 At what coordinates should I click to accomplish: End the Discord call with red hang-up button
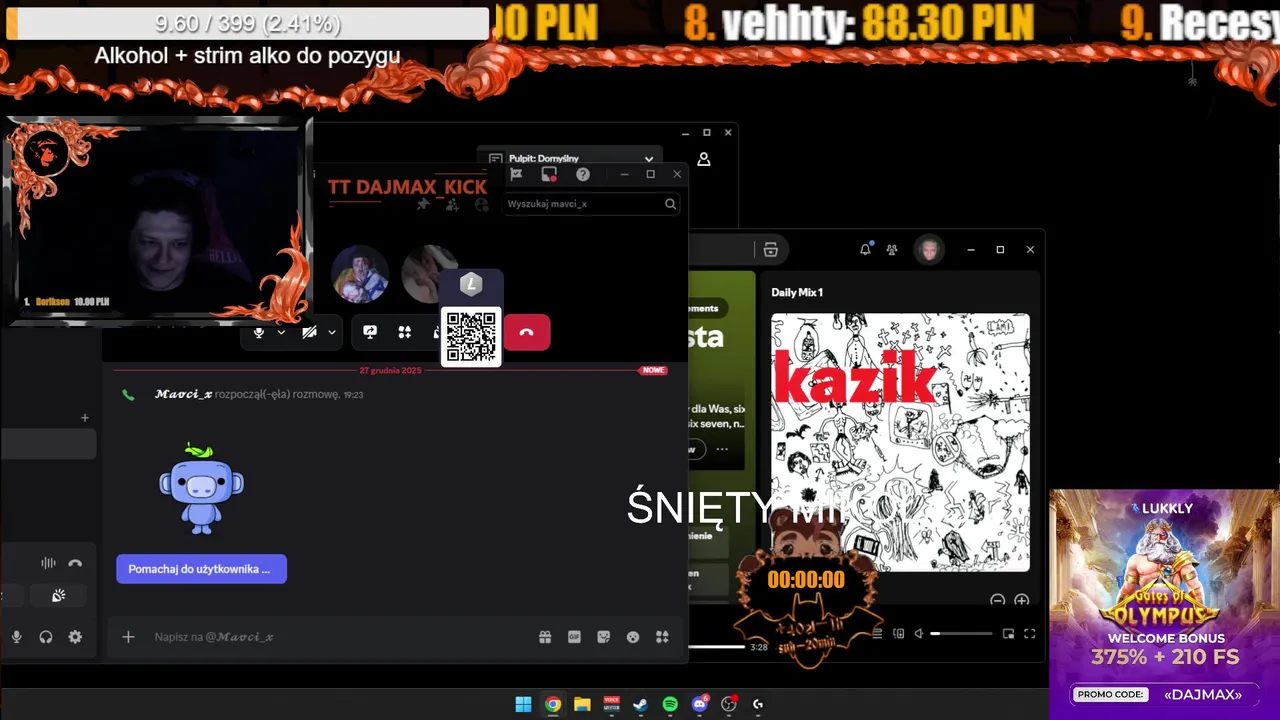pos(527,332)
